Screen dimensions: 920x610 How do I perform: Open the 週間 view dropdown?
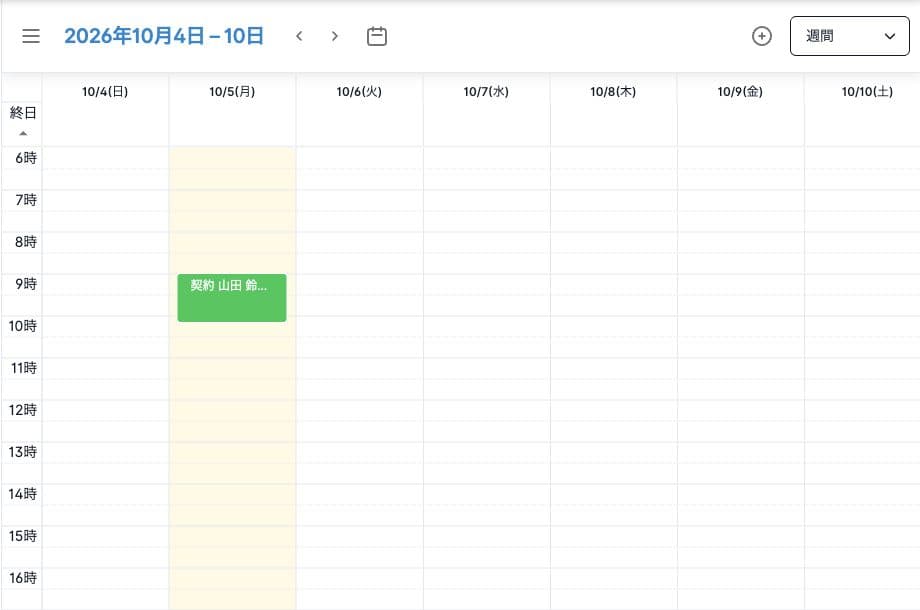click(850, 36)
